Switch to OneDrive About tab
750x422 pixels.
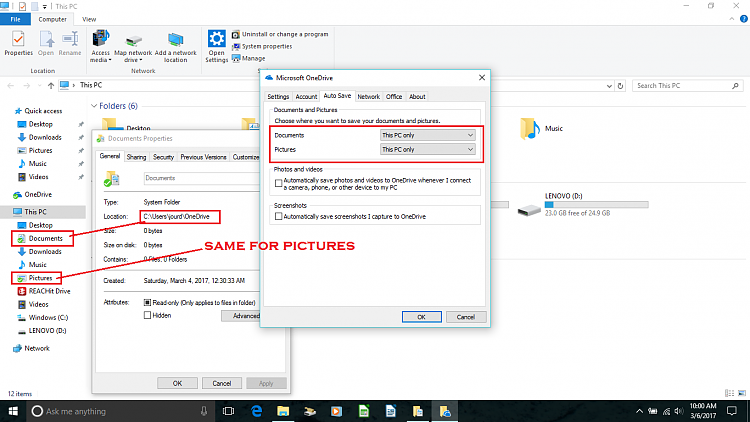point(417,97)
